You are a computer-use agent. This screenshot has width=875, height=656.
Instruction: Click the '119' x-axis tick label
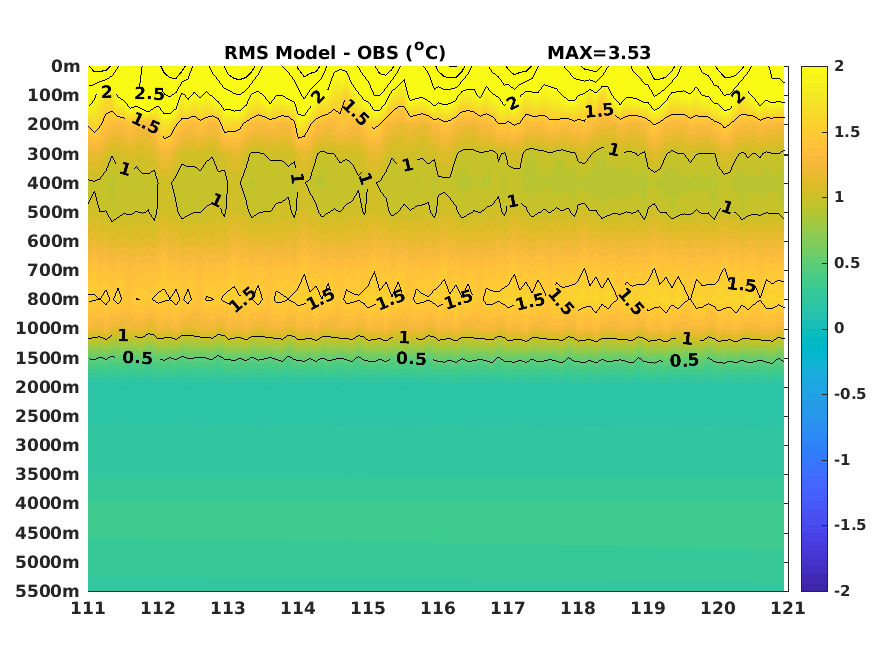tap(648, 608)
